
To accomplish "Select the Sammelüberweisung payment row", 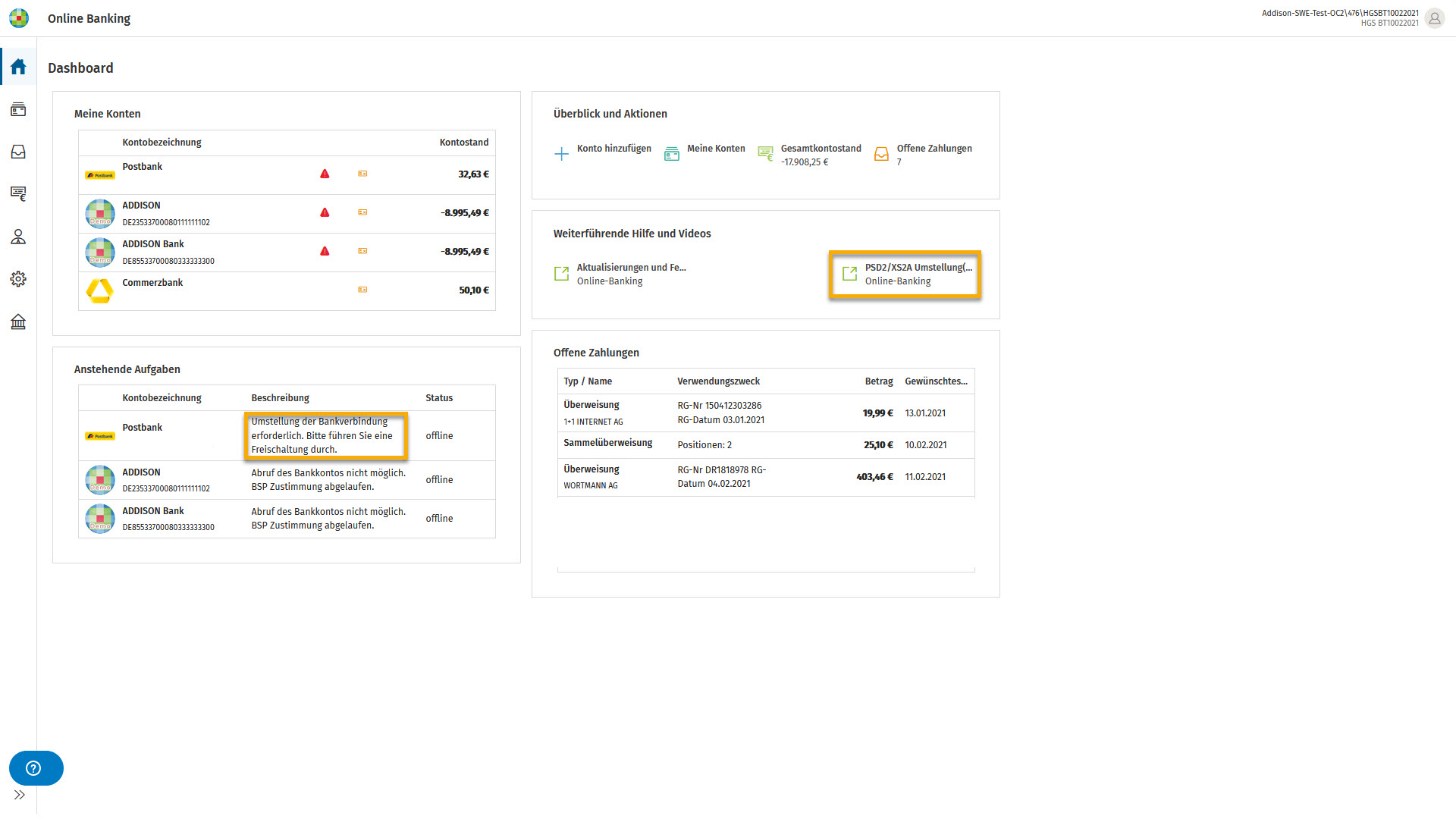I will (766, 445).
